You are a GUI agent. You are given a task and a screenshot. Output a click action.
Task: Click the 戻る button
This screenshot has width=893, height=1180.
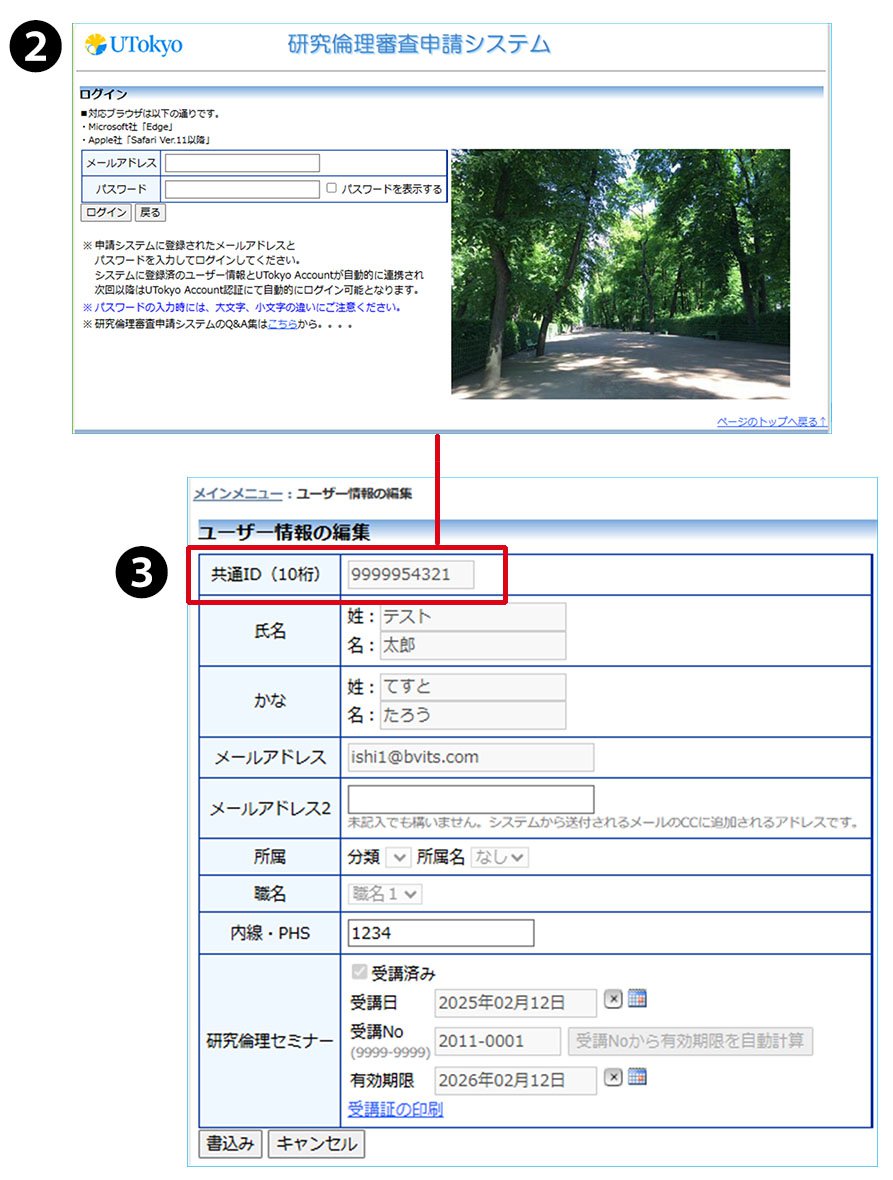150,212
